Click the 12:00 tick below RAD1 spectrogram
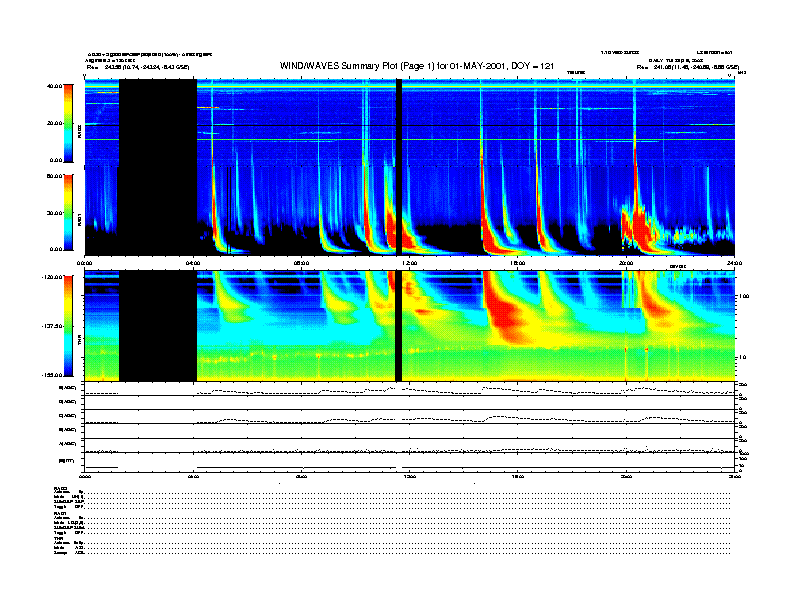 (x=410, y=263)
